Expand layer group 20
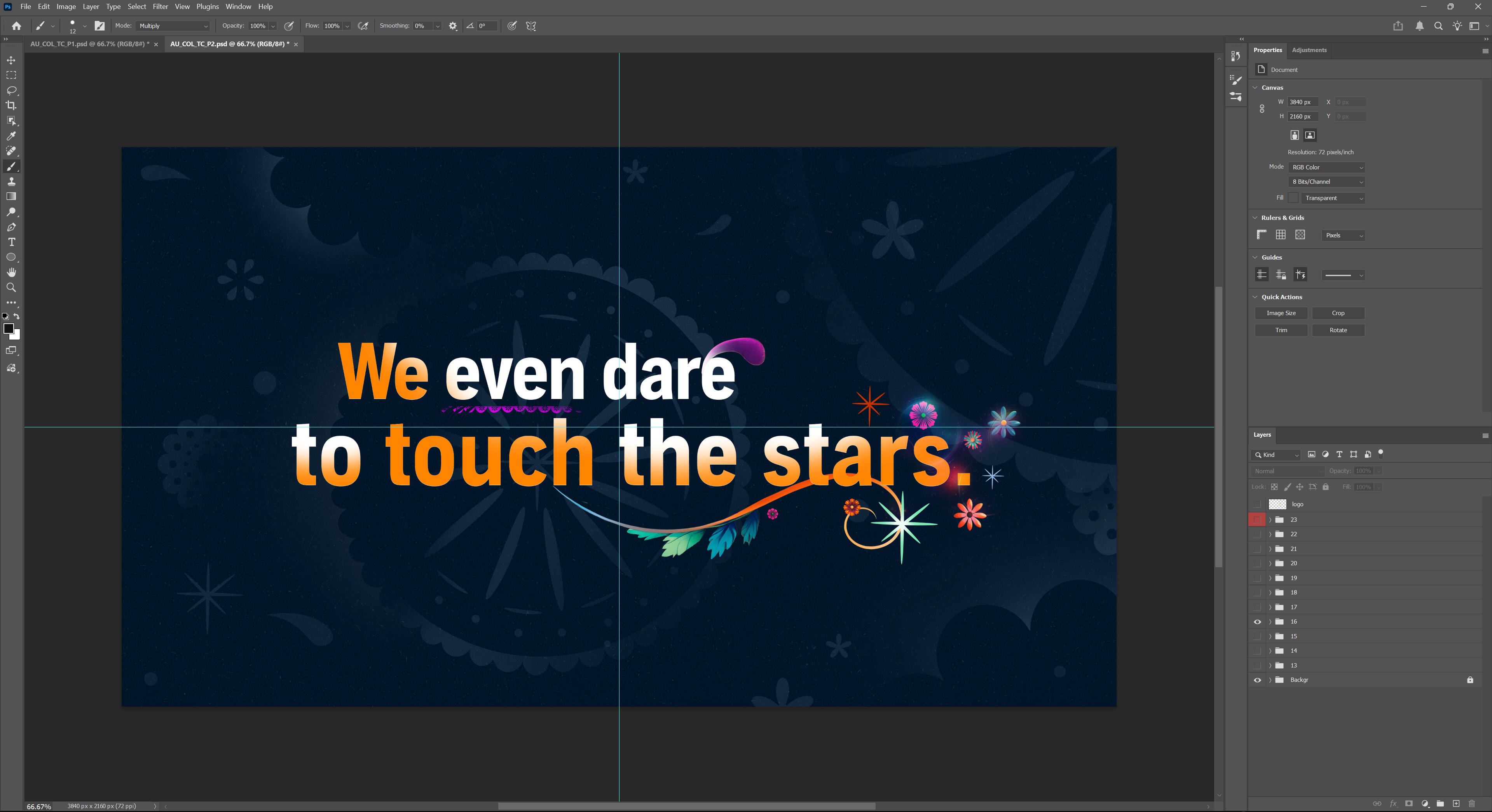1492x812 pixels. 1270,563
